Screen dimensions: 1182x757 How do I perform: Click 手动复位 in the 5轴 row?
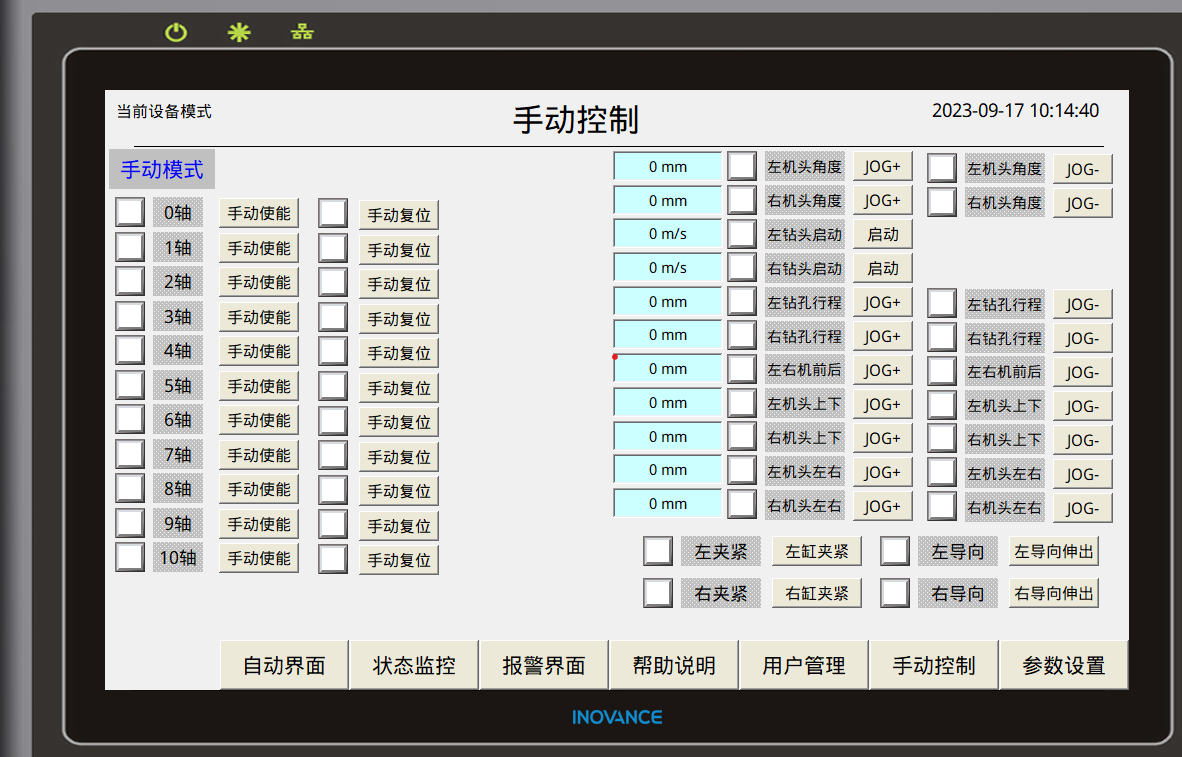click(399, 388)
